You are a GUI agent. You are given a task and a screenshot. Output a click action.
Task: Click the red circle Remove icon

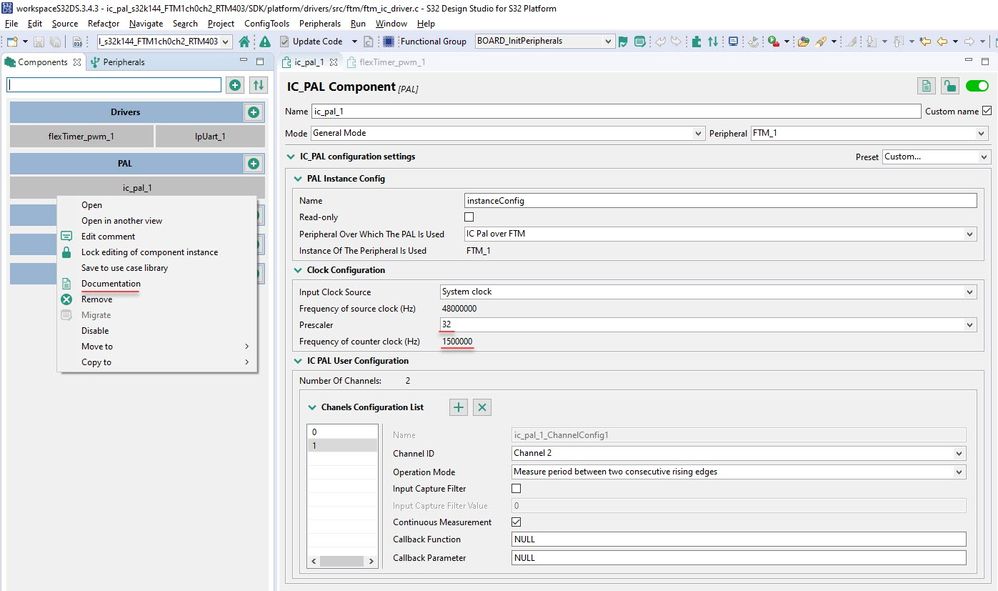point(66,299)
